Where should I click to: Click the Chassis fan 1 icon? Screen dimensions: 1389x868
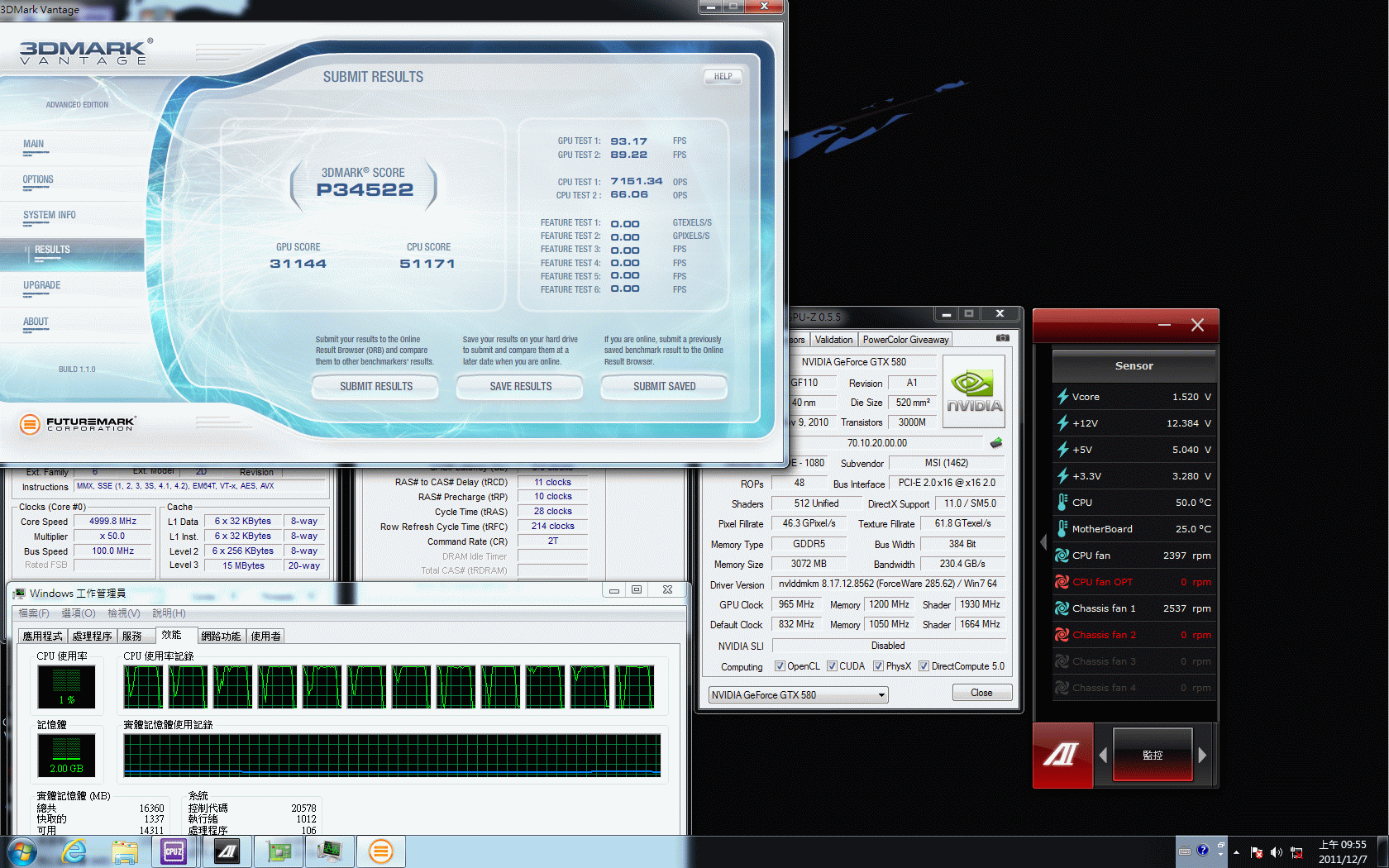[1062, 608]
